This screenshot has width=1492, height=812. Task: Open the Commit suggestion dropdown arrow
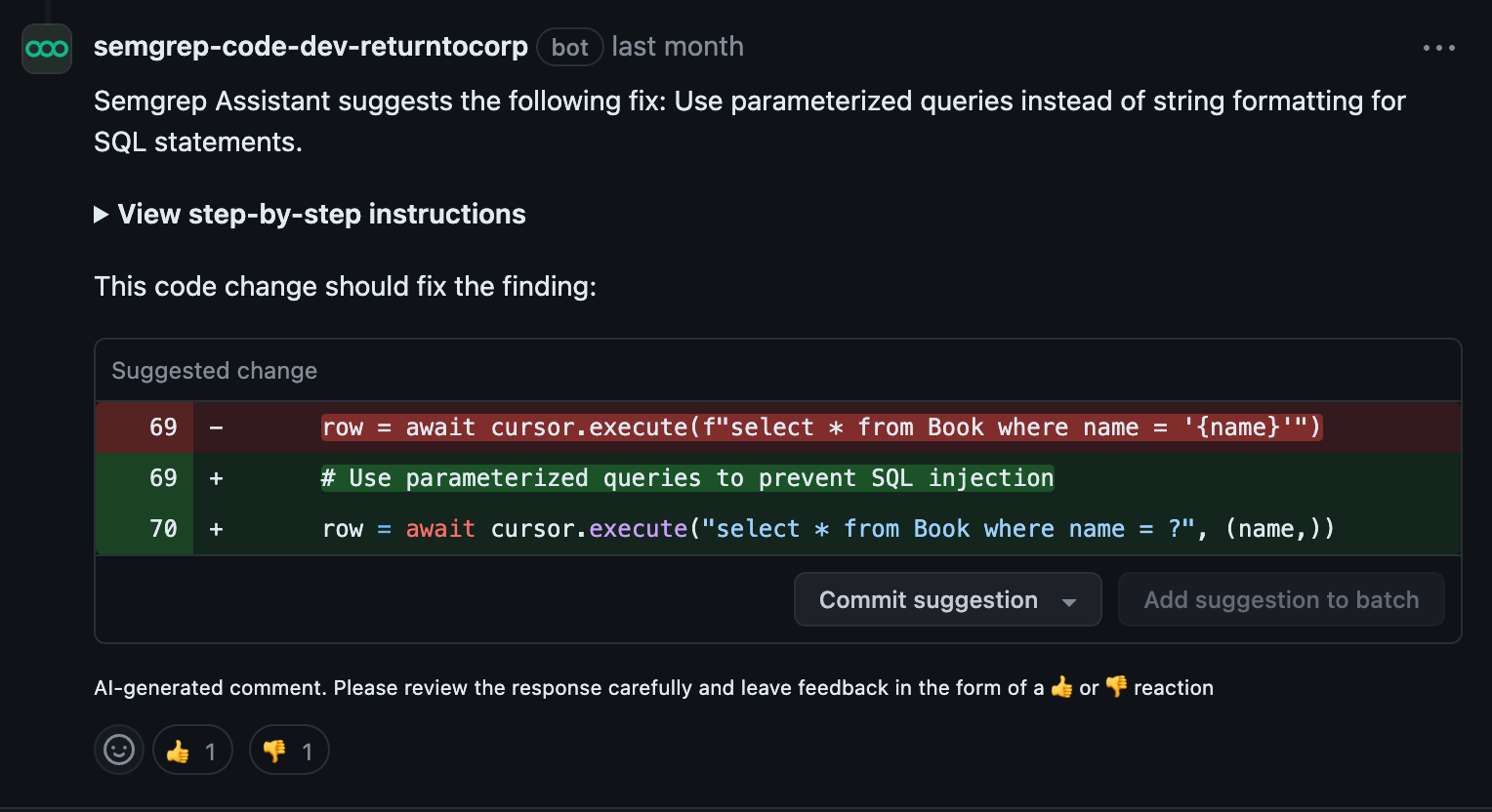(x=1069, y=601)
